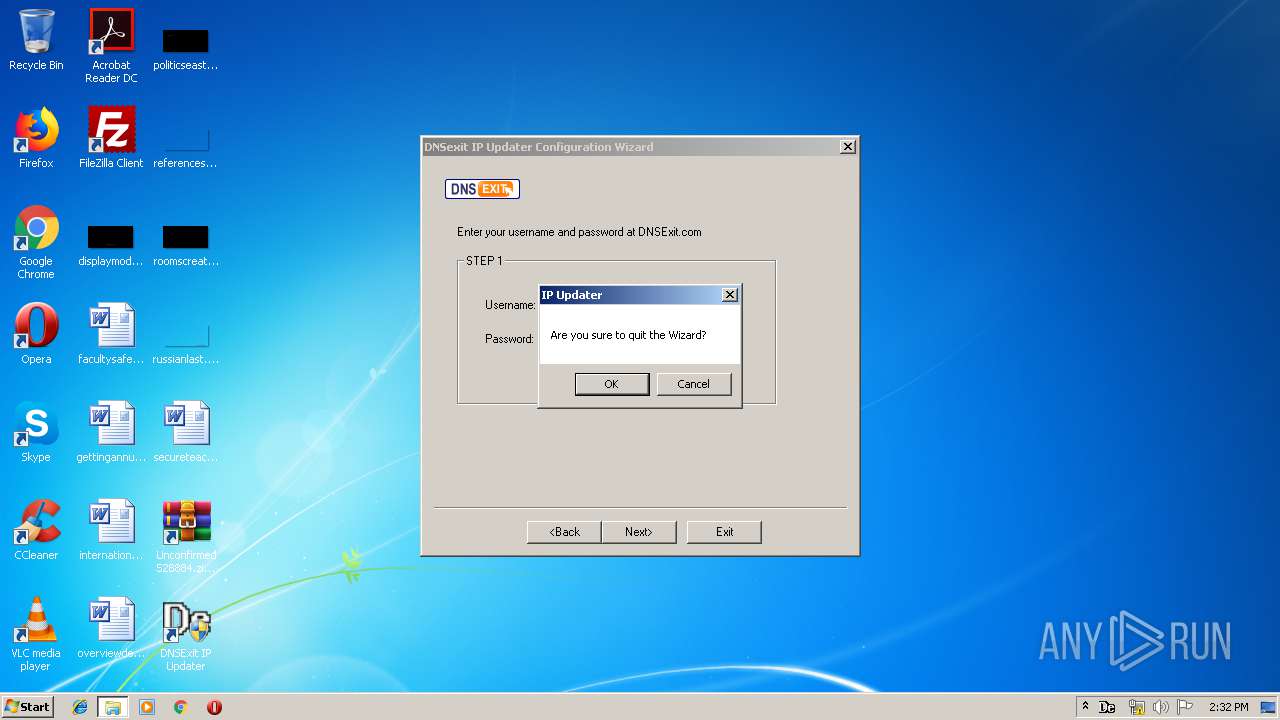Launch VLC media player shortcut
The width and height of the screenshot is (1280, 720).
coord(36,634)
